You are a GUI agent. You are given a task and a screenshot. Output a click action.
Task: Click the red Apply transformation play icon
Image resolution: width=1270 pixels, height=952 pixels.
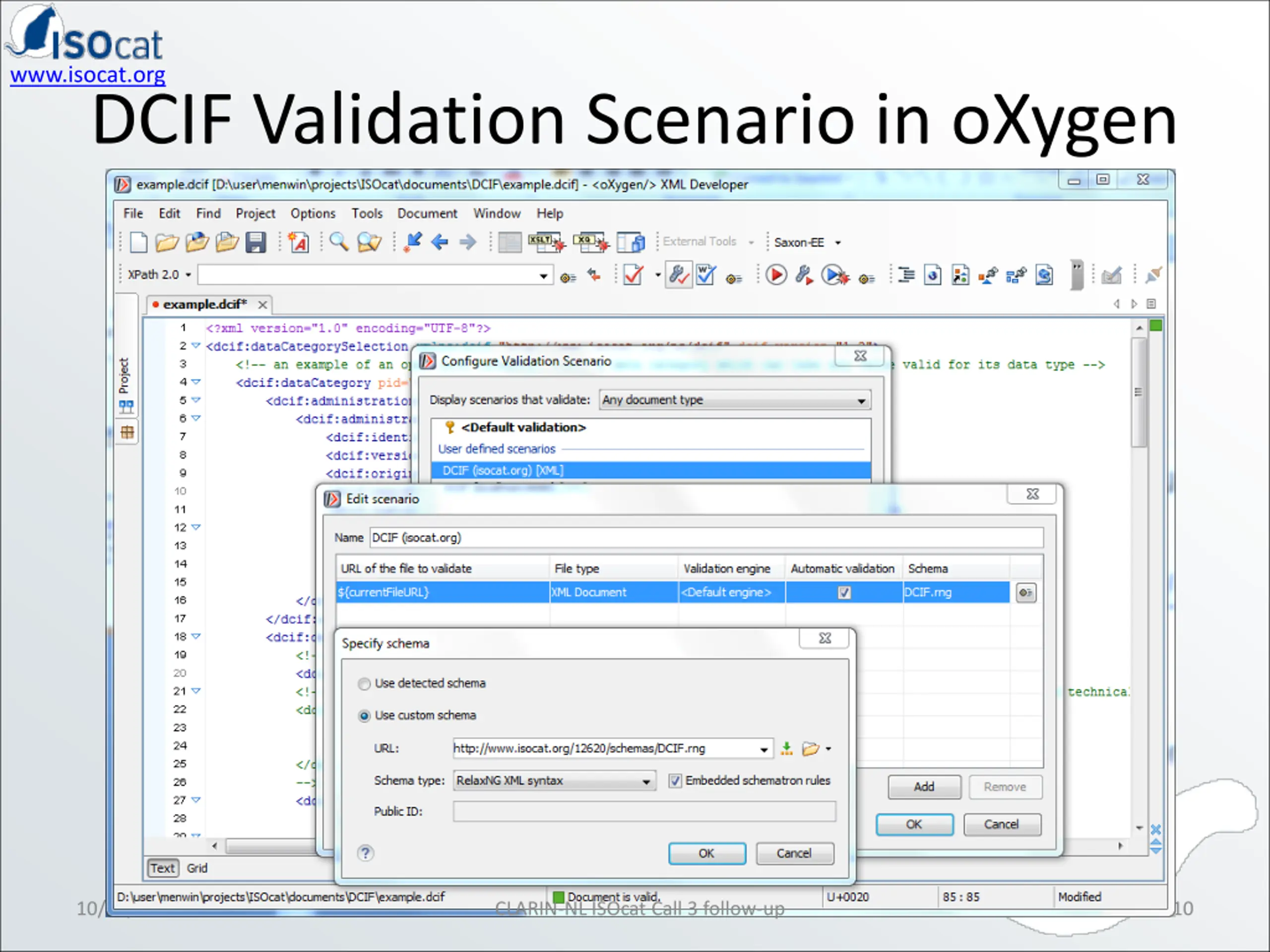(x=776, y=275)
